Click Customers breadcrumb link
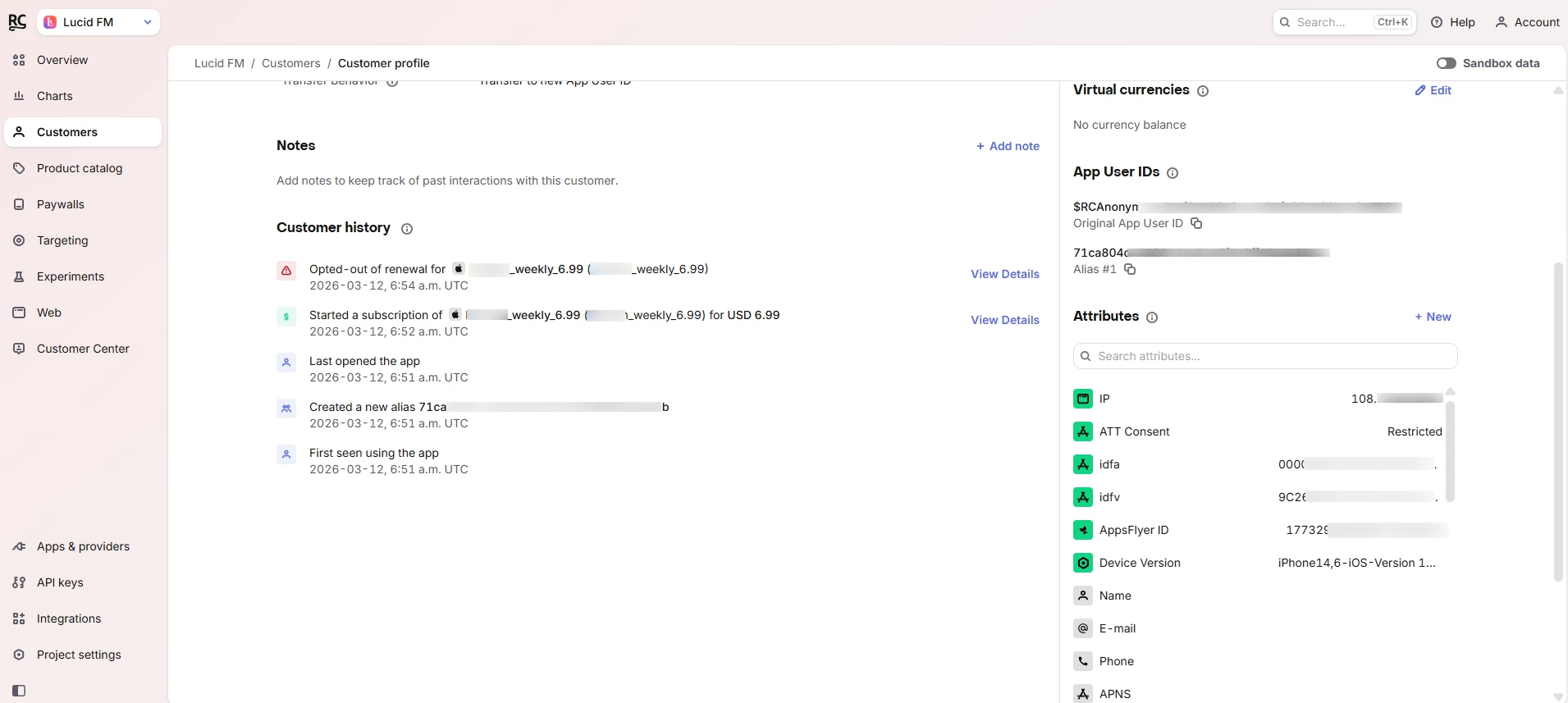 point(290,63)
